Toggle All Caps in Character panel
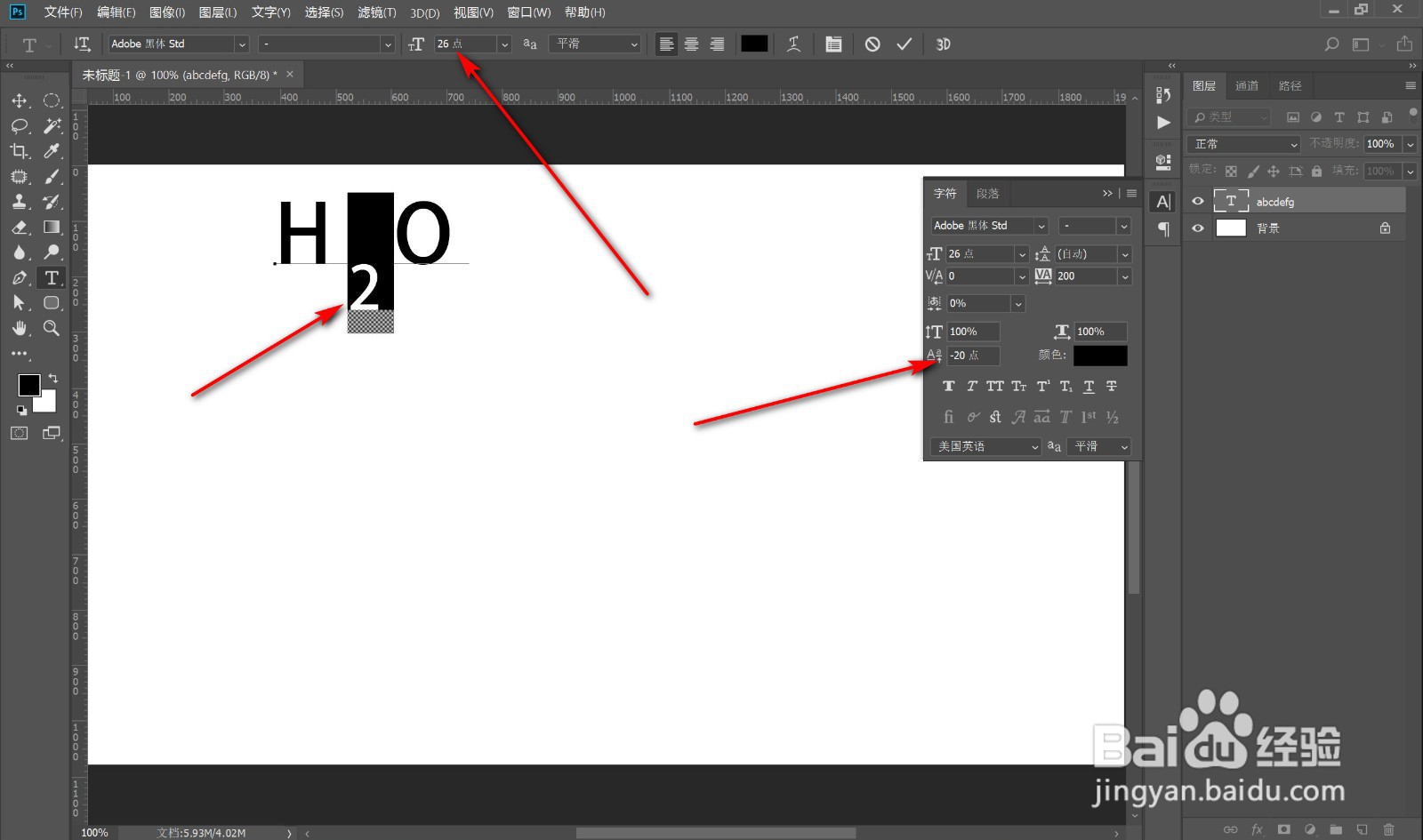Screen dimensions: 1423x840 (995, 387)
